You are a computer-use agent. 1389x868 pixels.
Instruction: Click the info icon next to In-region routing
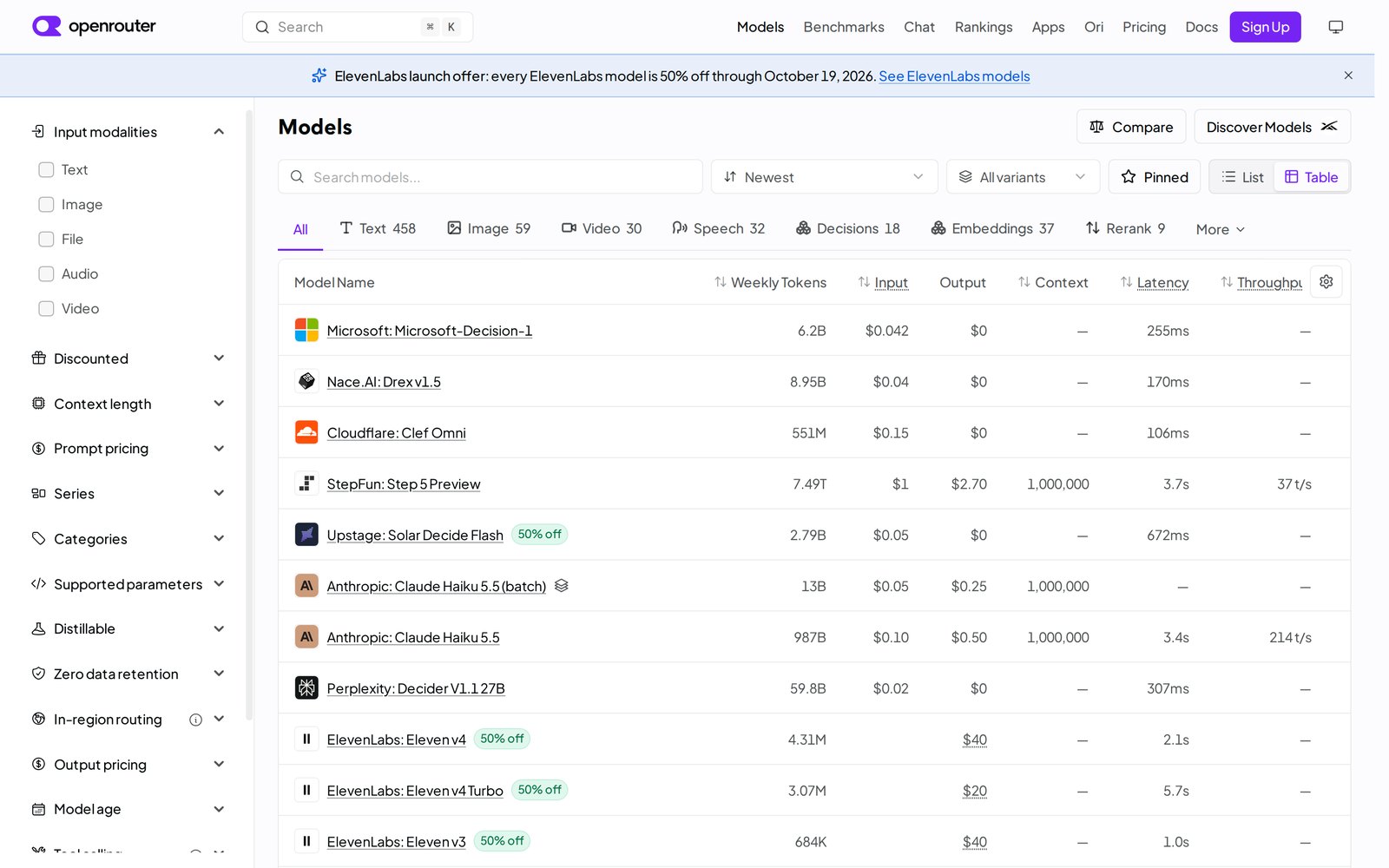coord(195,720)
